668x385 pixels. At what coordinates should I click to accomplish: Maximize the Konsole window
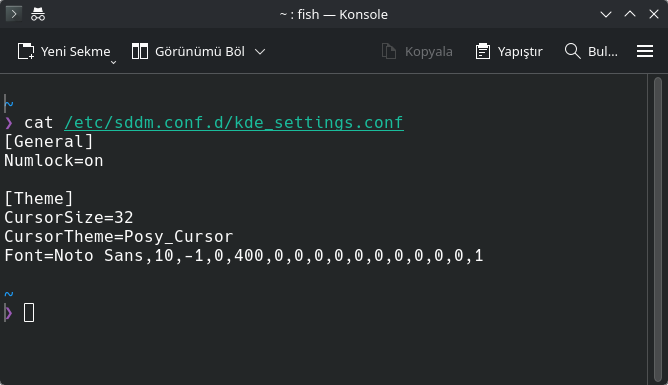(630, 14)
